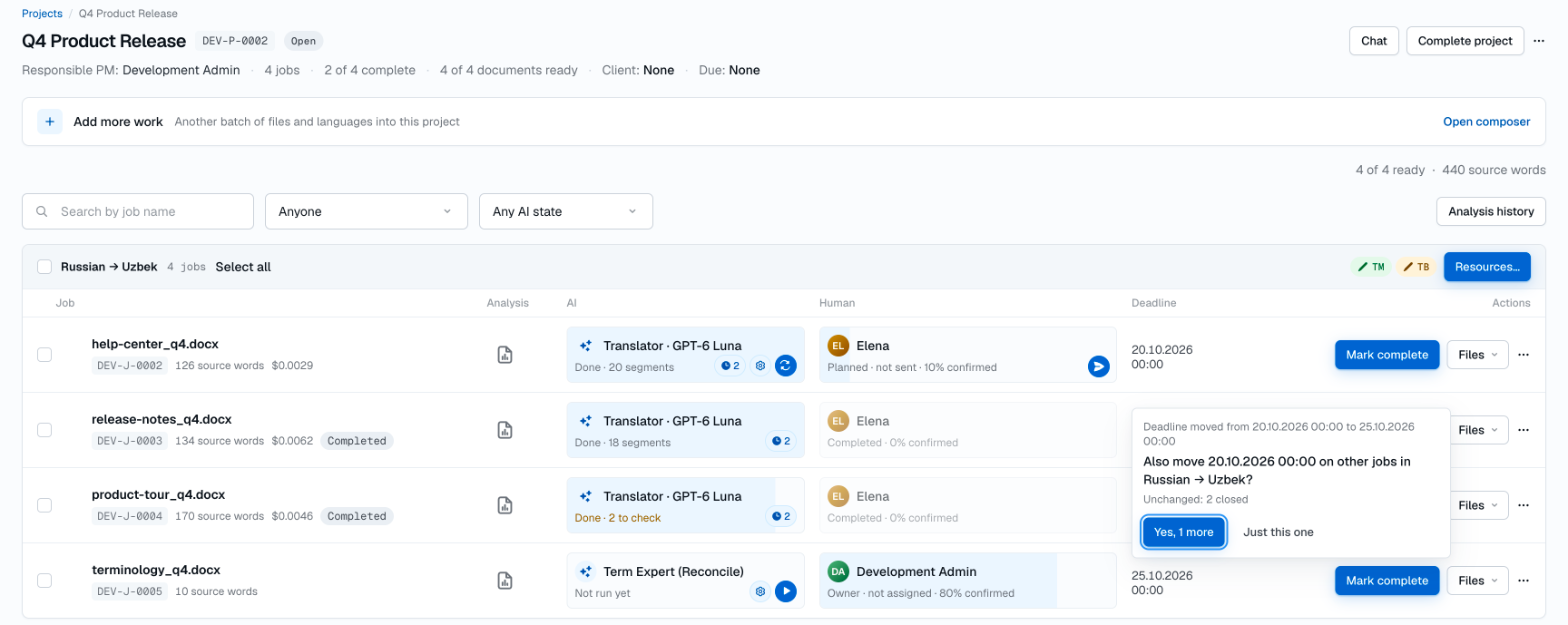Open Development Admin assignment card
1568x625 pixels.
967,580
